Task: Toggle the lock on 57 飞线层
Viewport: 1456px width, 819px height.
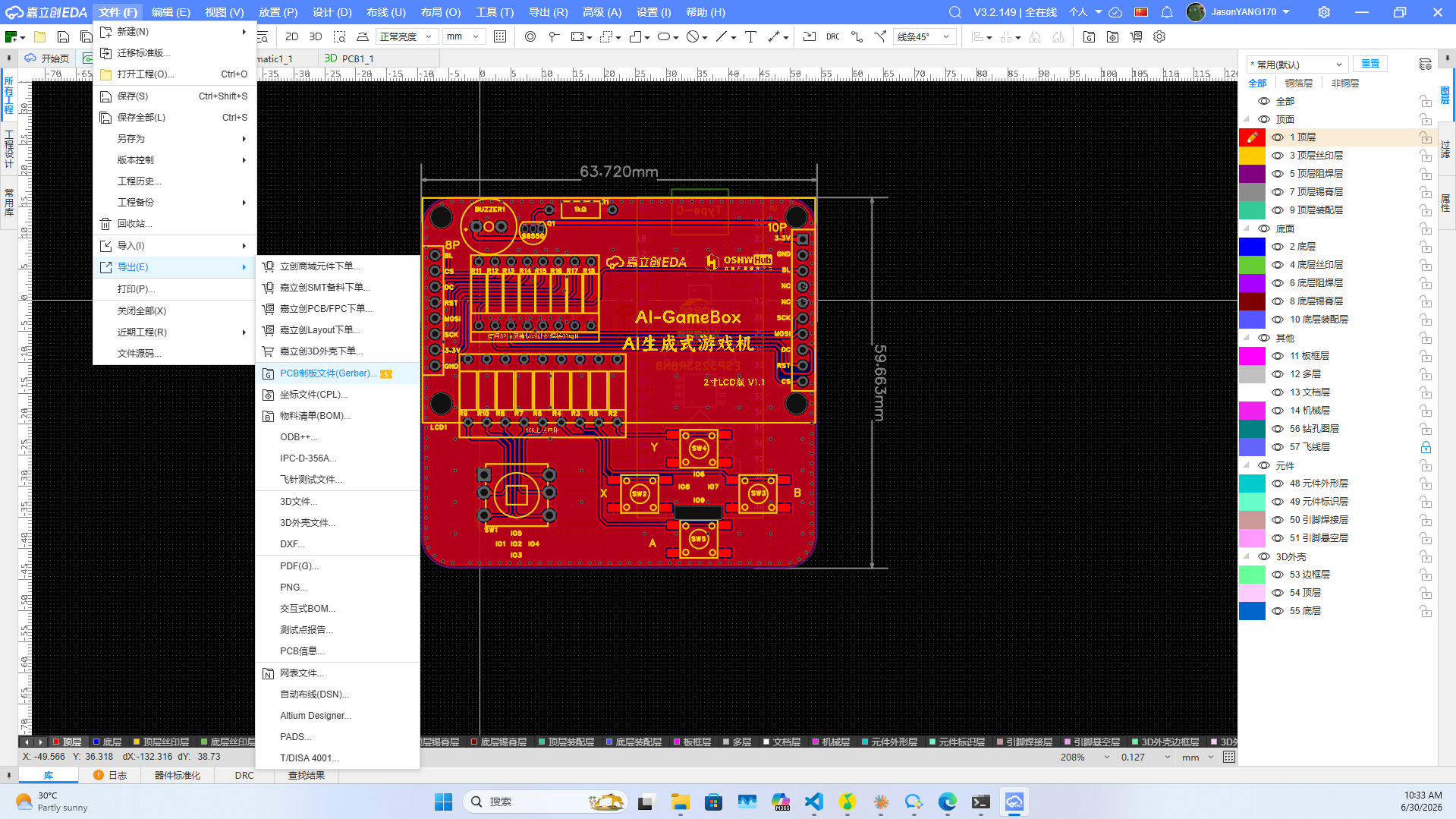Action: coord(1426,447)
